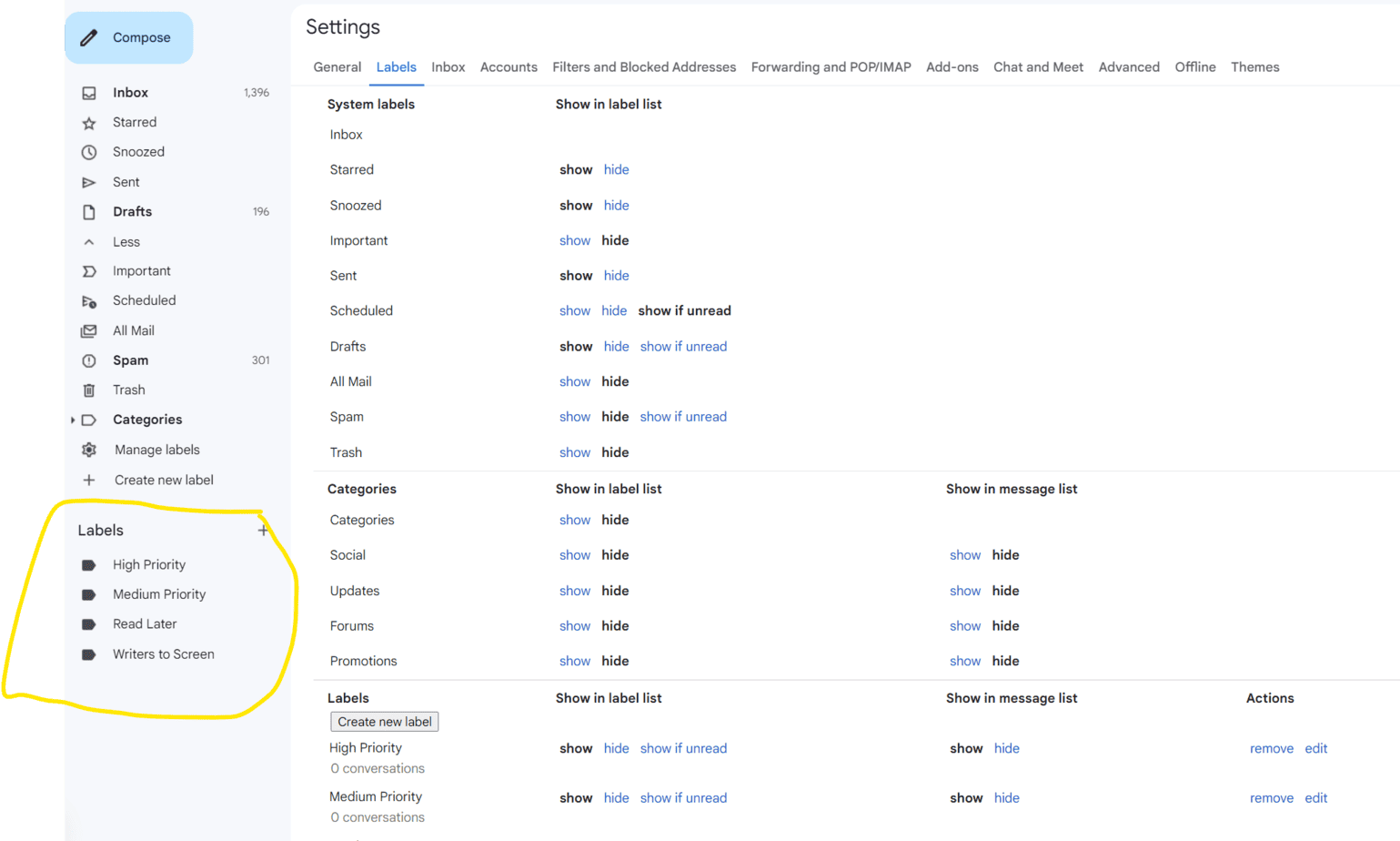Set Drafts to show if unread
This screenshot has width=1400, height=841.
(683, 346)
